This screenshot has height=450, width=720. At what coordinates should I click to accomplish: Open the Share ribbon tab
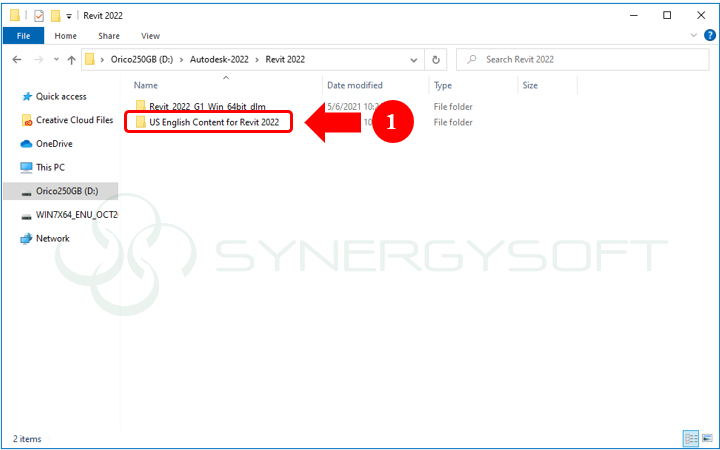coord(109,36)
